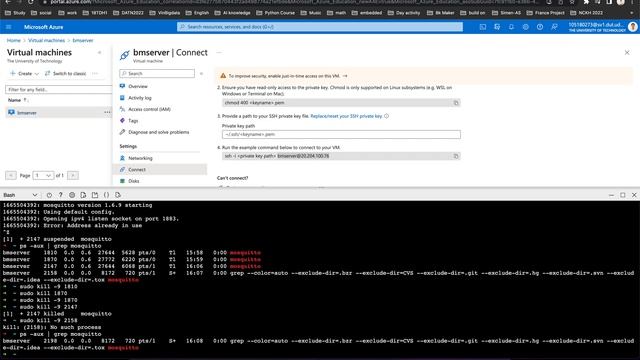The height and width of the screenshot is (360, 640).
Task: Click the bmserver name in VM list
Action: 27,113
